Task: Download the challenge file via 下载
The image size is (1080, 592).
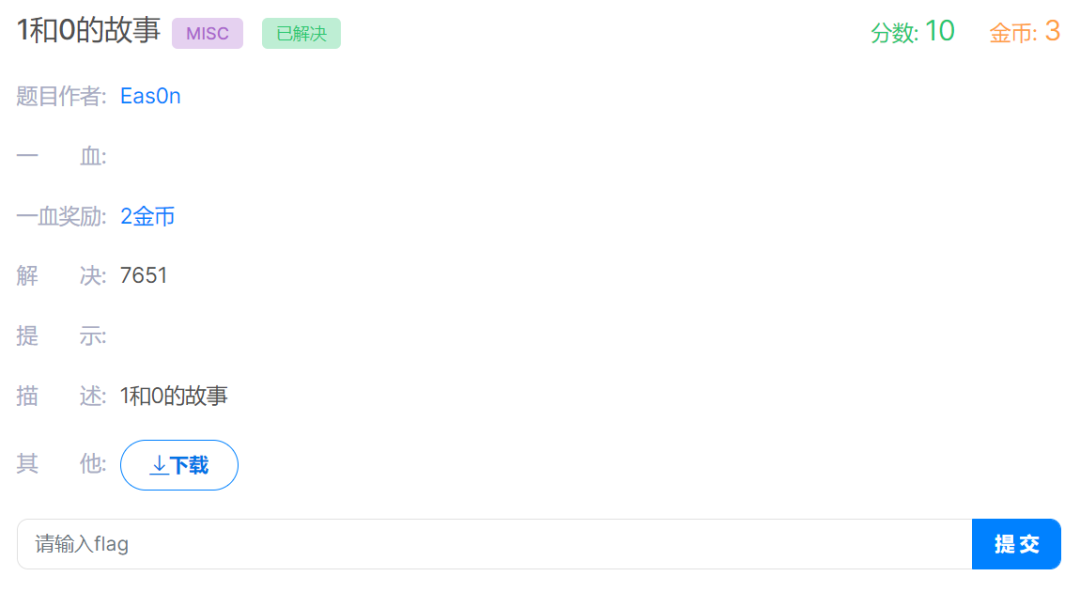Action: coord(179,465)
